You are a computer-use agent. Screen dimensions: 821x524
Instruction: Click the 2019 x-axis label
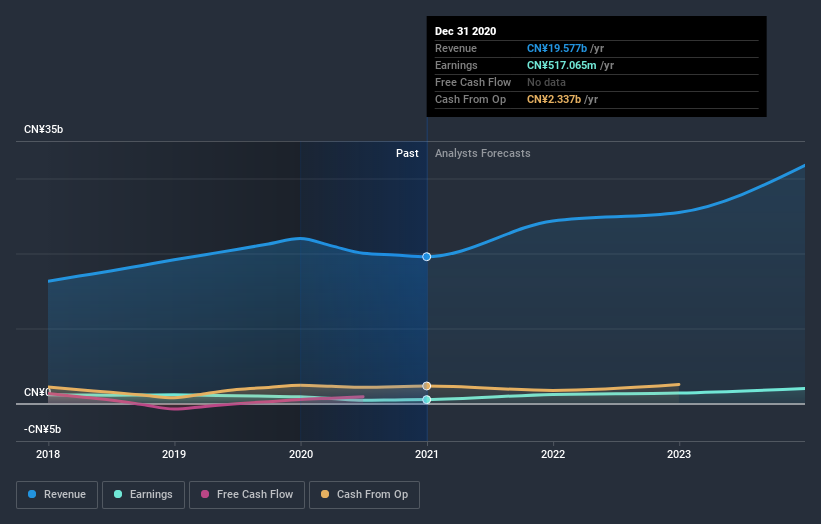point(174,454)
